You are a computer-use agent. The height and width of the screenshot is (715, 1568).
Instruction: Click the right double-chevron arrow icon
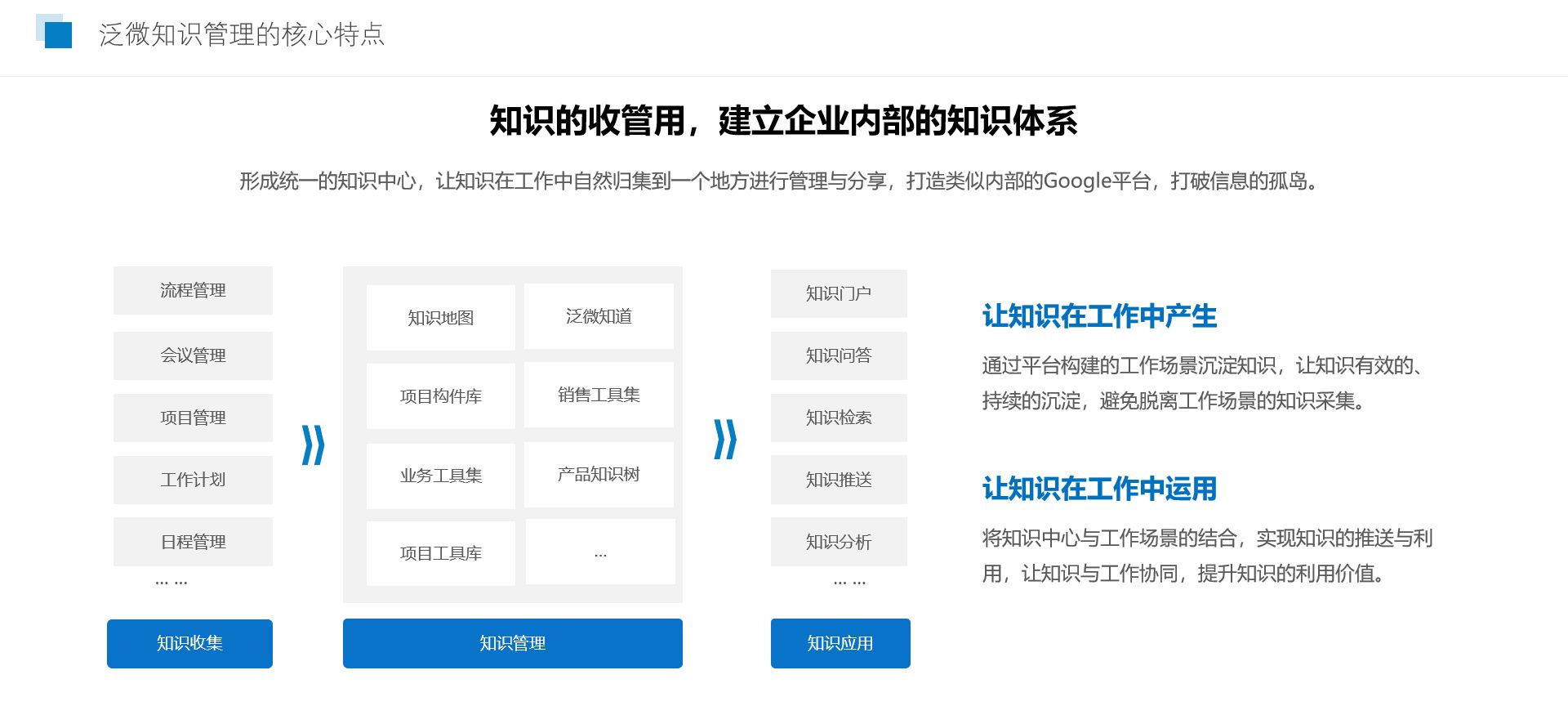coord(724,440)
